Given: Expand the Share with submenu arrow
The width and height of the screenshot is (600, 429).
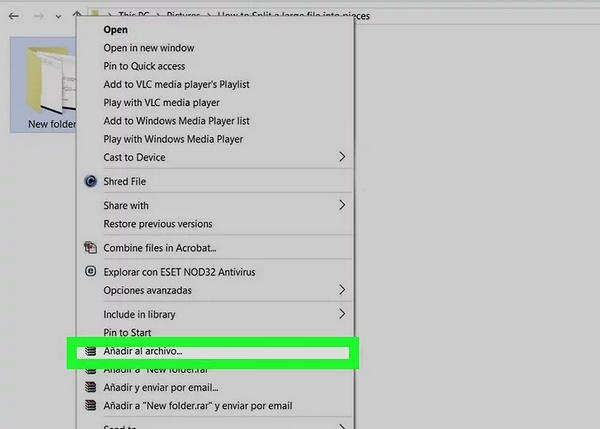Looking at the screenshot, I should click(342, 205).
